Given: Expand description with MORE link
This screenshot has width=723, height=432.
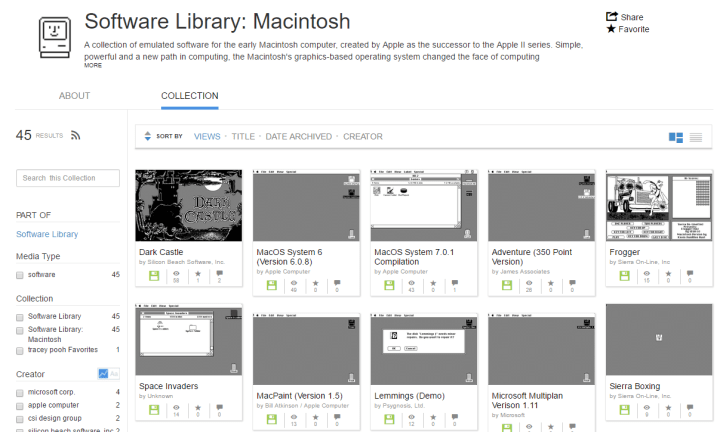Looking at the screenshot, I should tap(92, 66).
